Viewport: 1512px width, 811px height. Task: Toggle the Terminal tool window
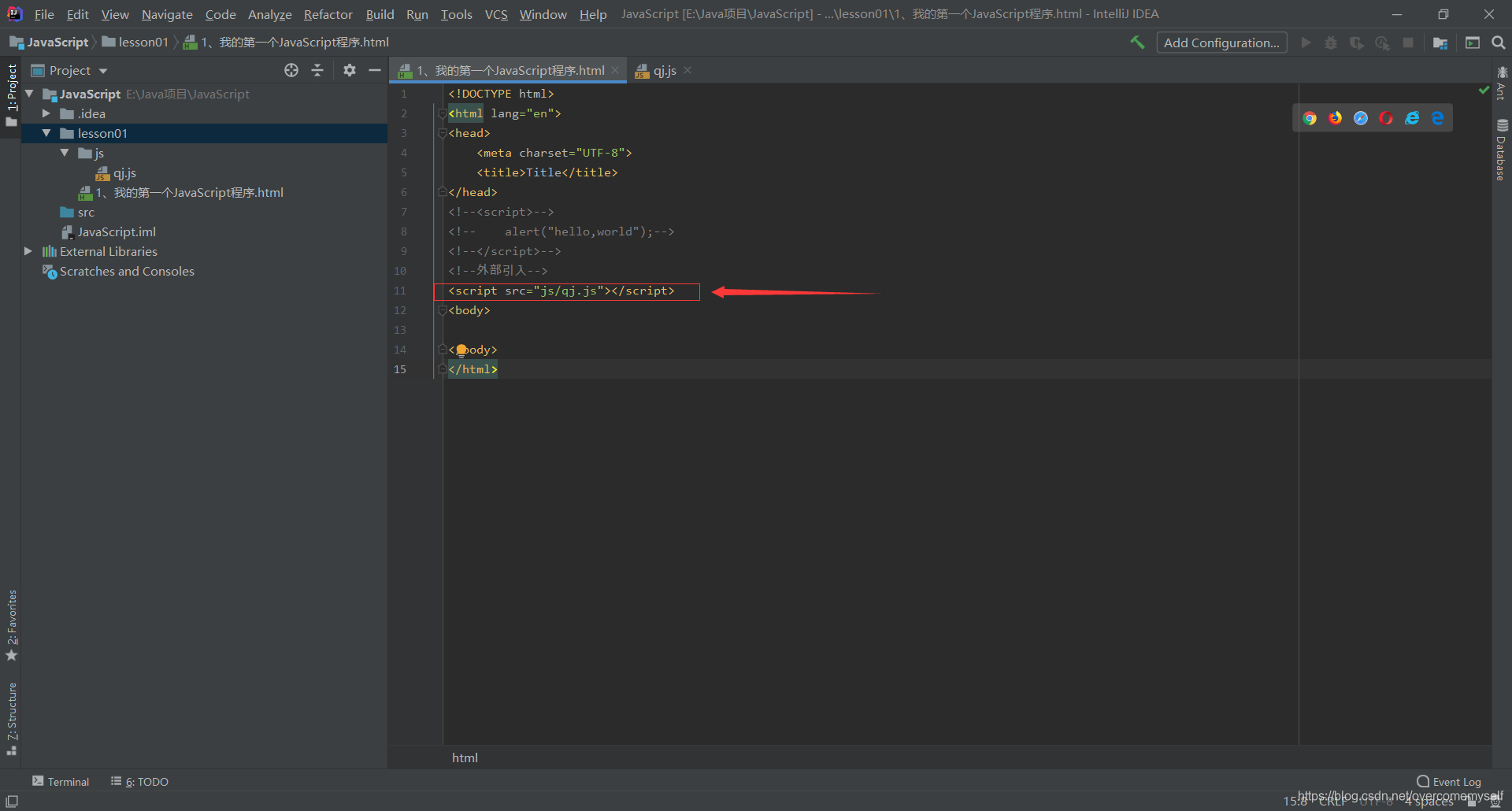point(61,781)
